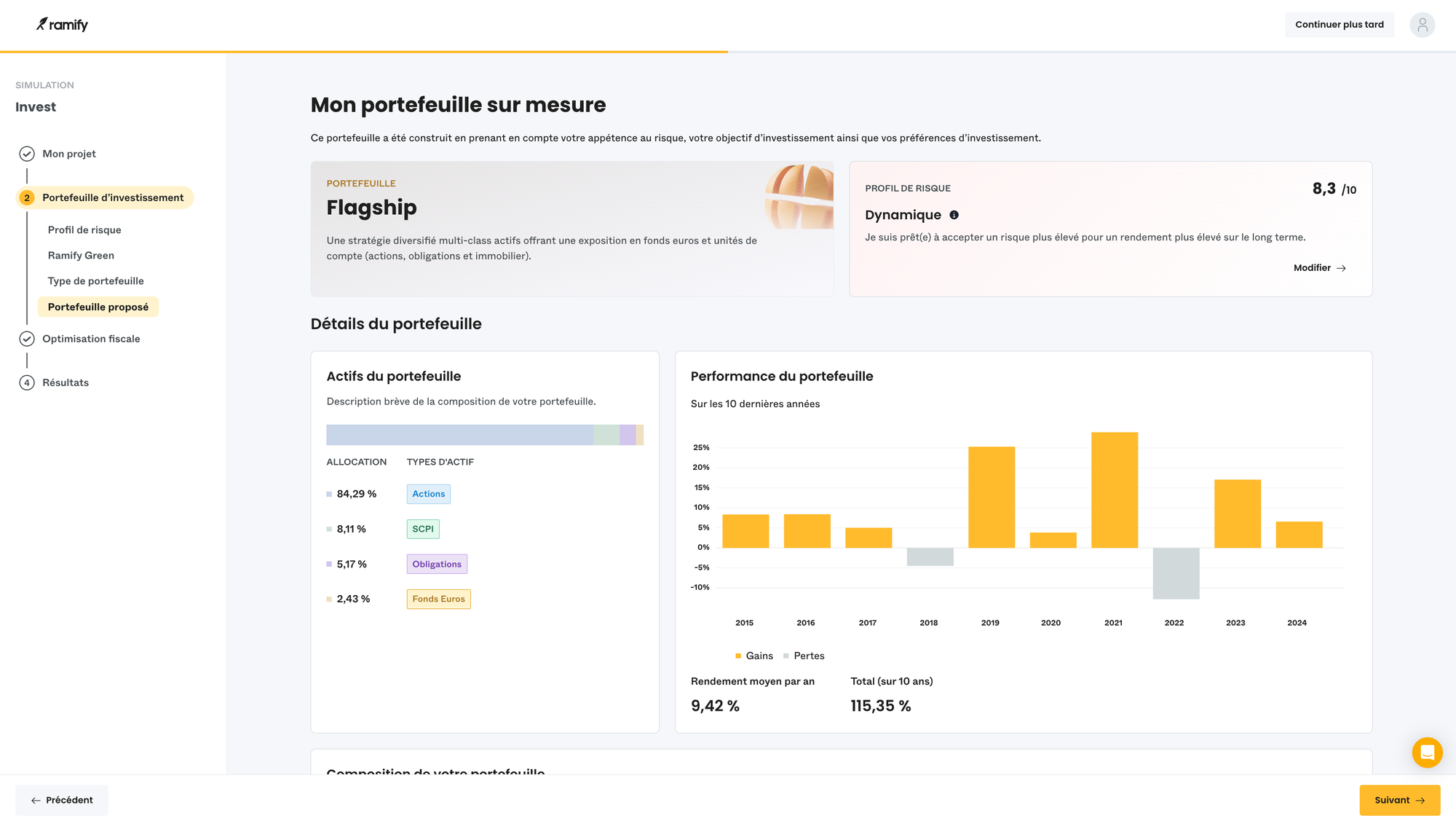Image resolution: width=1456 pixels, height=826 pixels.
Task: Open the chat support bubble
Action: click(1427, 752)
